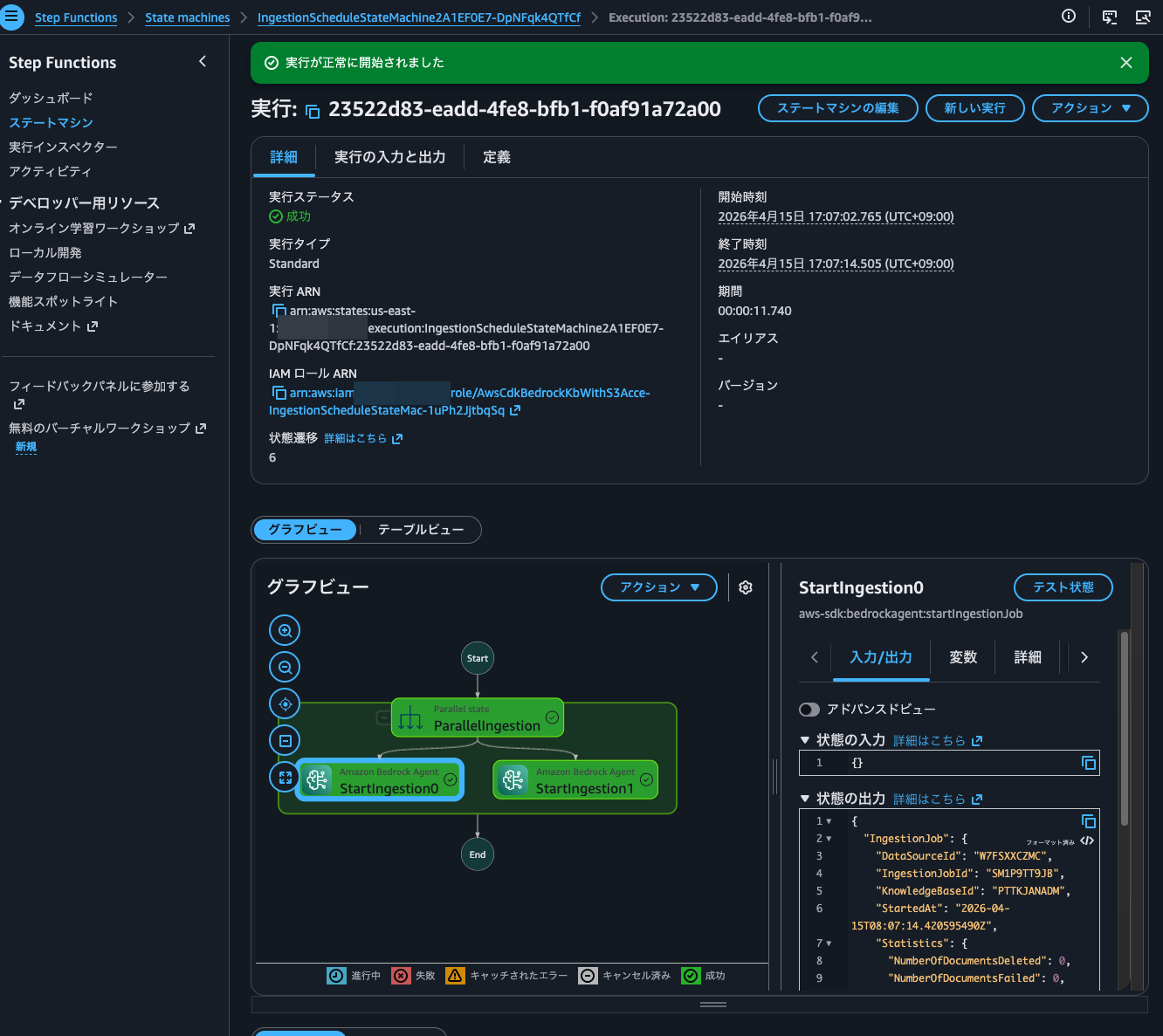Center the graph with the target icon
This screenshot has width=1163, height=1036.
click(285, 704)
